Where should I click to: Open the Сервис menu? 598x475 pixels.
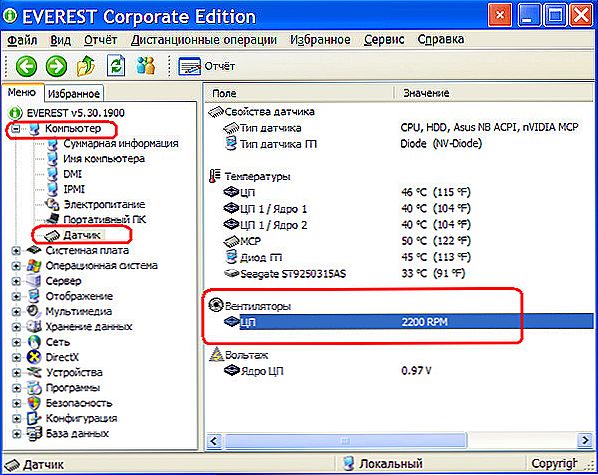click(x=384, y=39)
